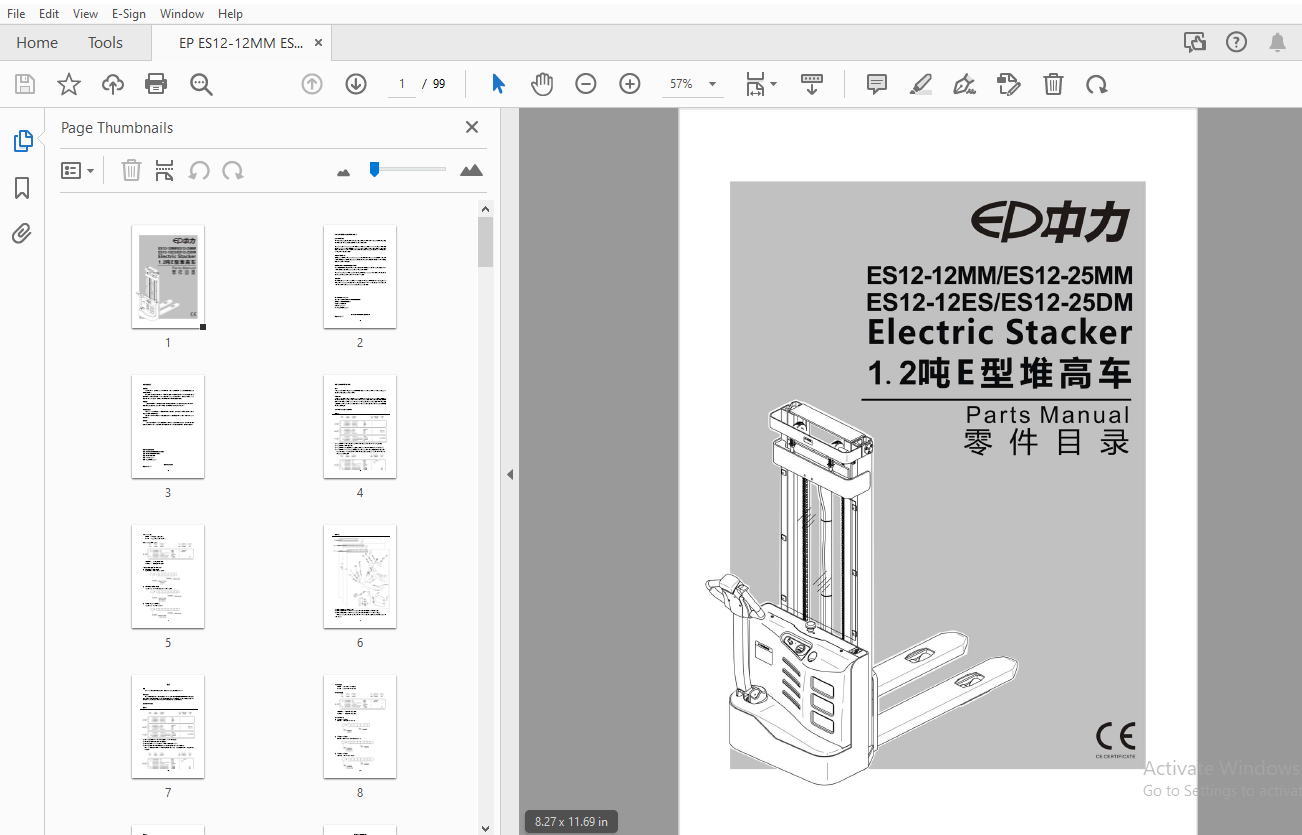Viewport: 1302px width, 835px height.
Task: Open the find text magnifier tool
Action: point(201,84)
